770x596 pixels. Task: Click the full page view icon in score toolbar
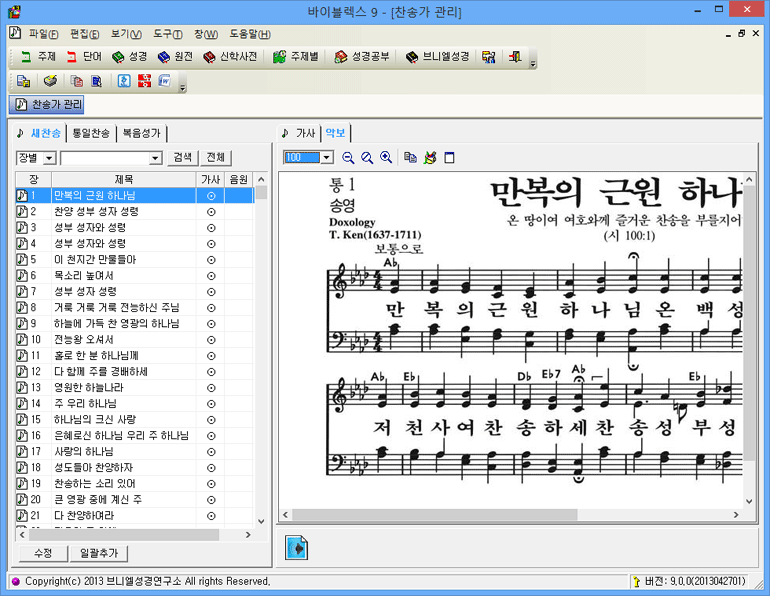tap(449, 158)
